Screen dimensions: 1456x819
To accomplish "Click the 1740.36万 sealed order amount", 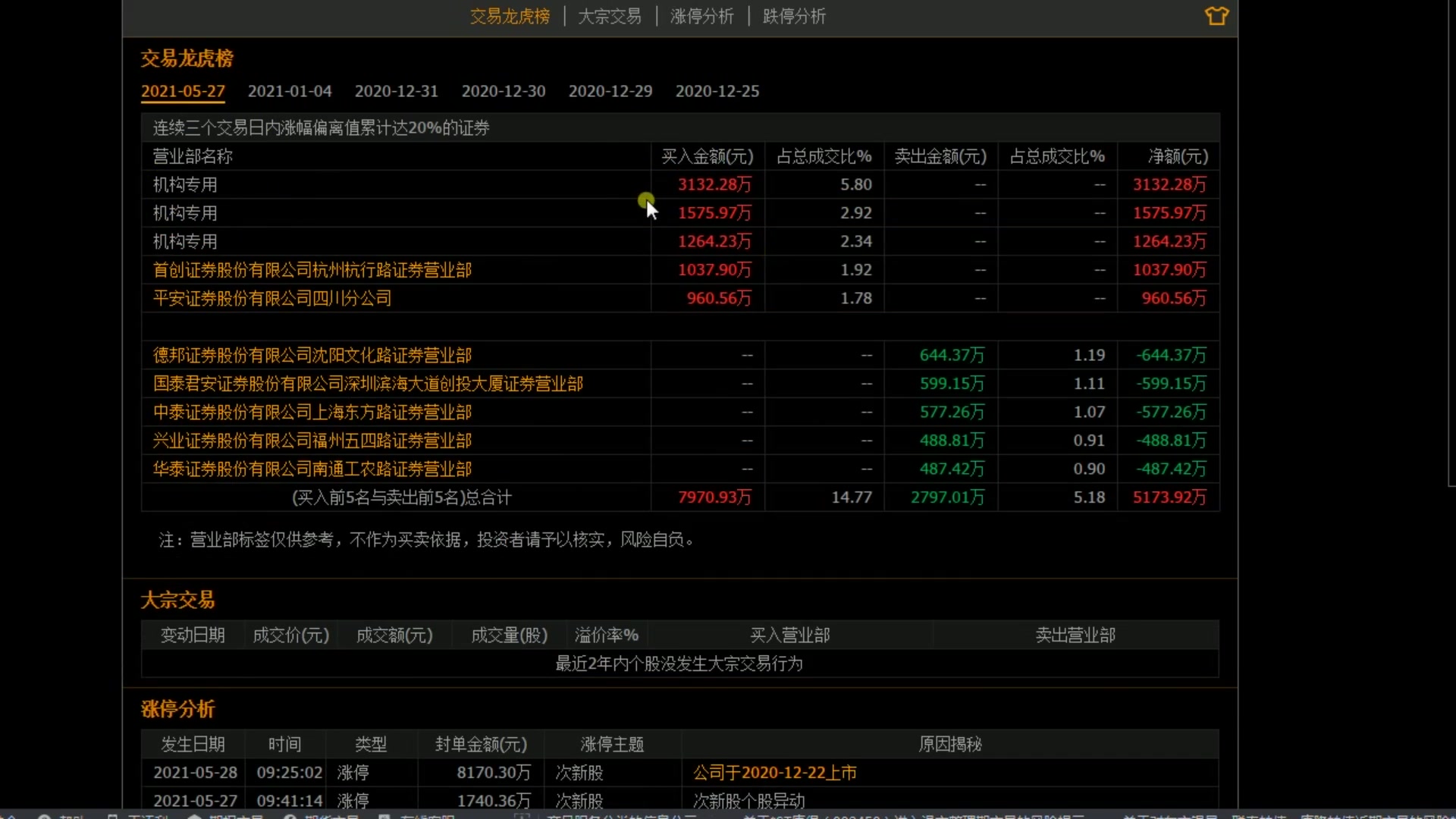I will [x=494, y=801].
